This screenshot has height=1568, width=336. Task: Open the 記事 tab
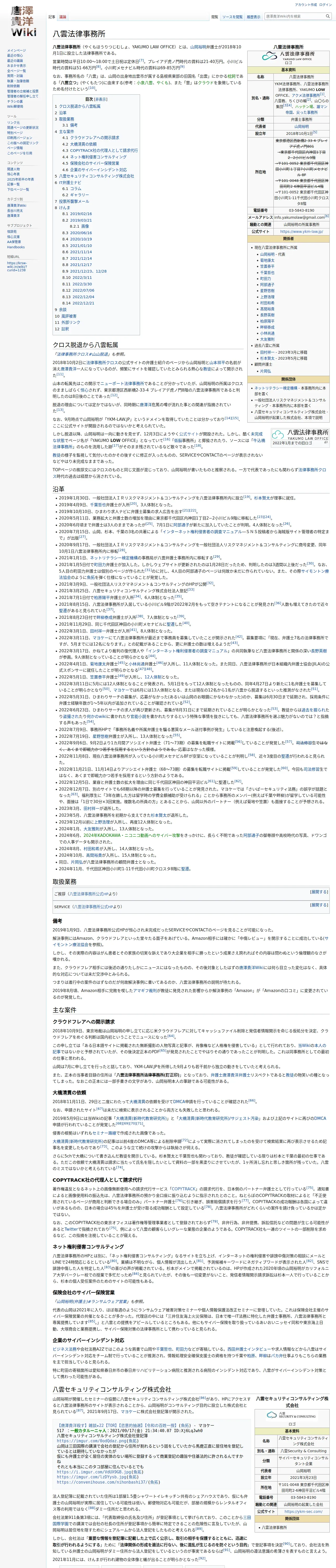52,17
